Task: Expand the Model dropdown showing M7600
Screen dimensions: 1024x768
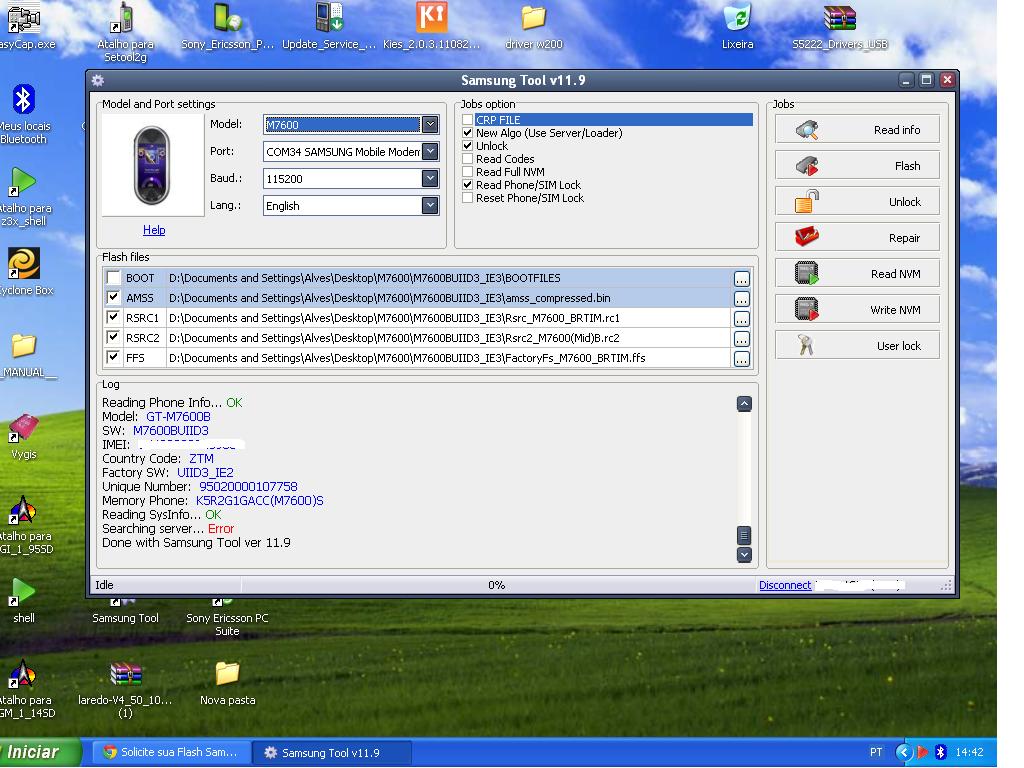Action: (430, 125)
